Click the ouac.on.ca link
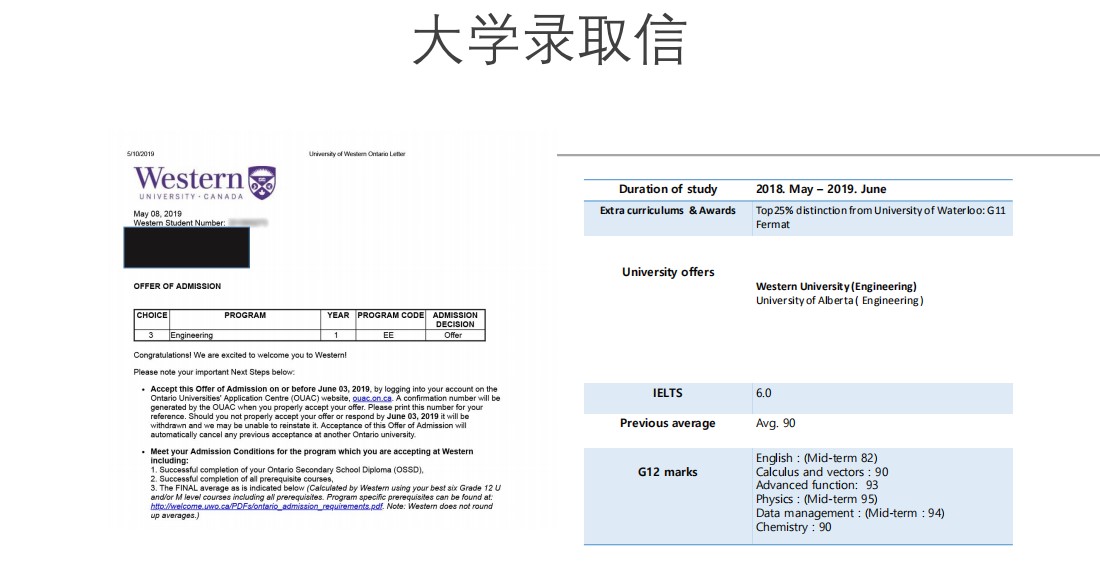1100x569 pixels. [372, 399]
